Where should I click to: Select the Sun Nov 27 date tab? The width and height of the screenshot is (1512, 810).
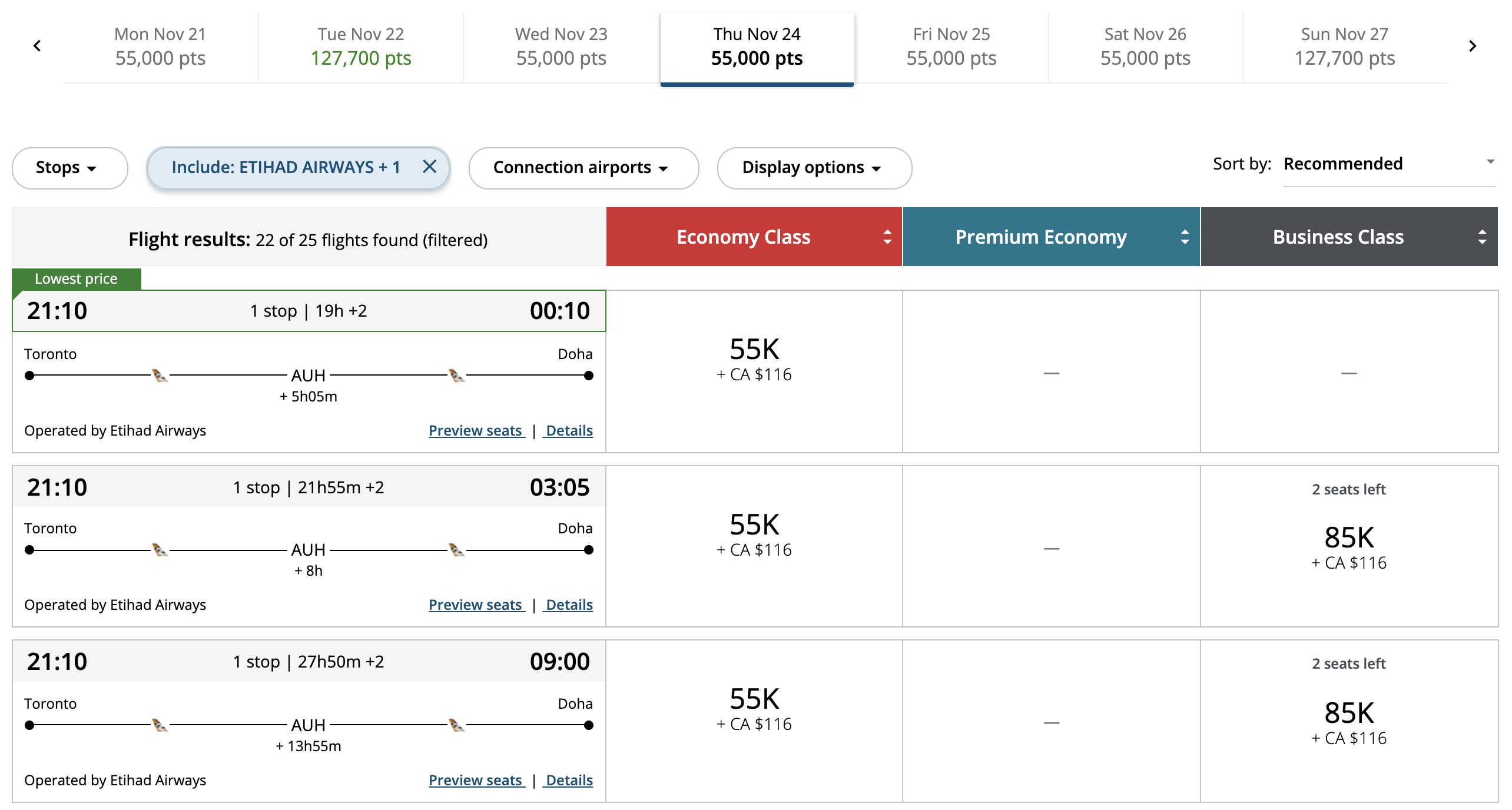point(1344,47)
